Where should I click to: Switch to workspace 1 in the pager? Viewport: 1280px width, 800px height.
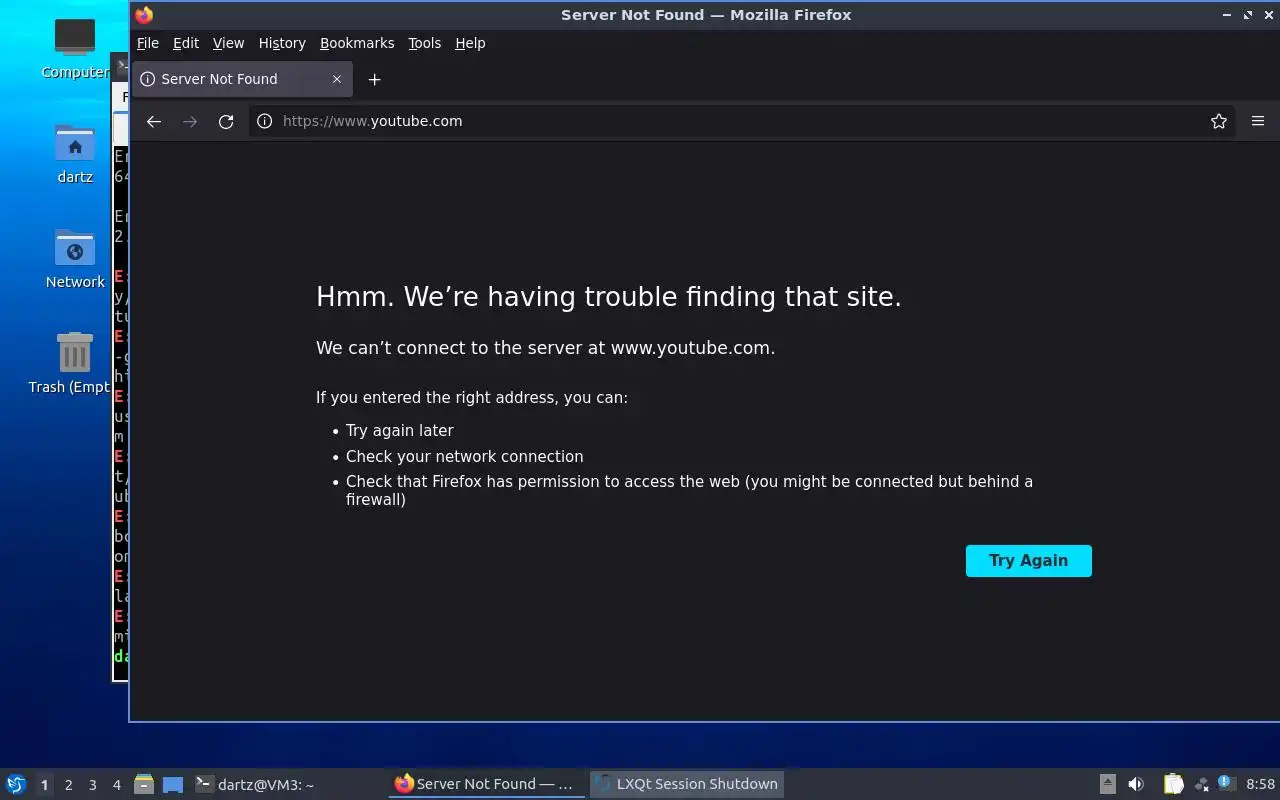[44, 785]
